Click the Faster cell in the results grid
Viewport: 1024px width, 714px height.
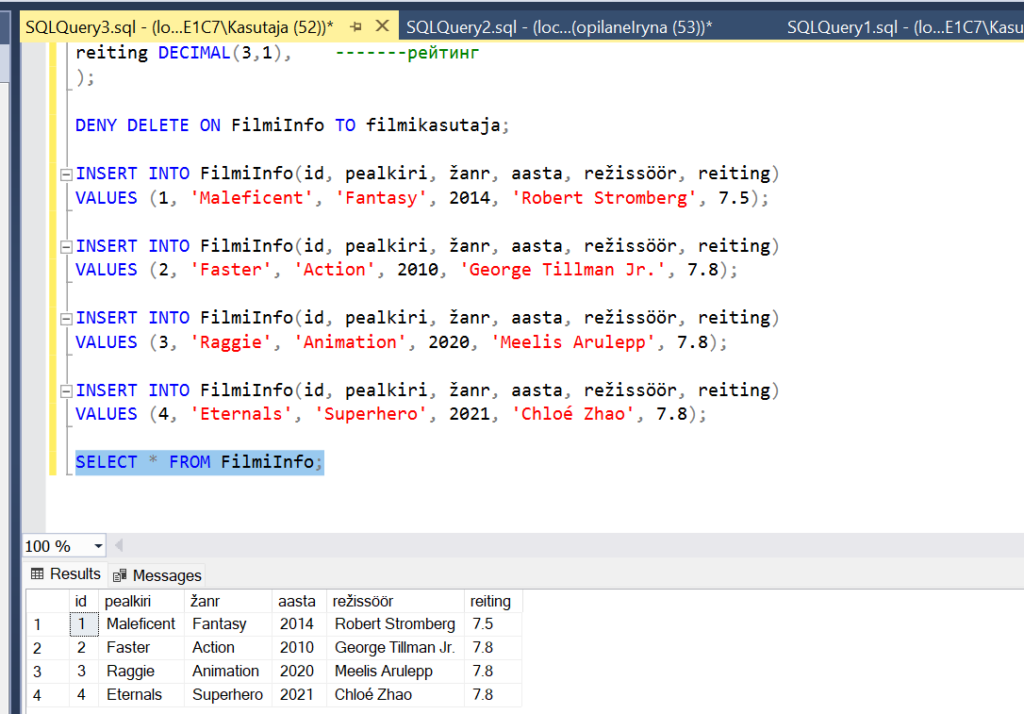pyautogui.click(x=141, y=648)
